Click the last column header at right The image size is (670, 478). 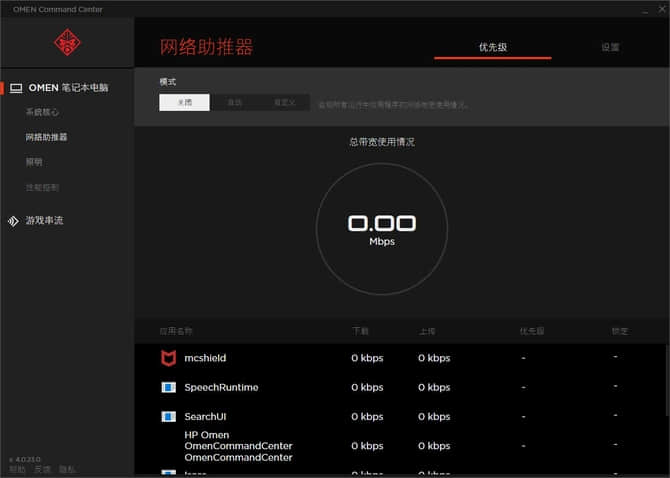coord(620,331)
